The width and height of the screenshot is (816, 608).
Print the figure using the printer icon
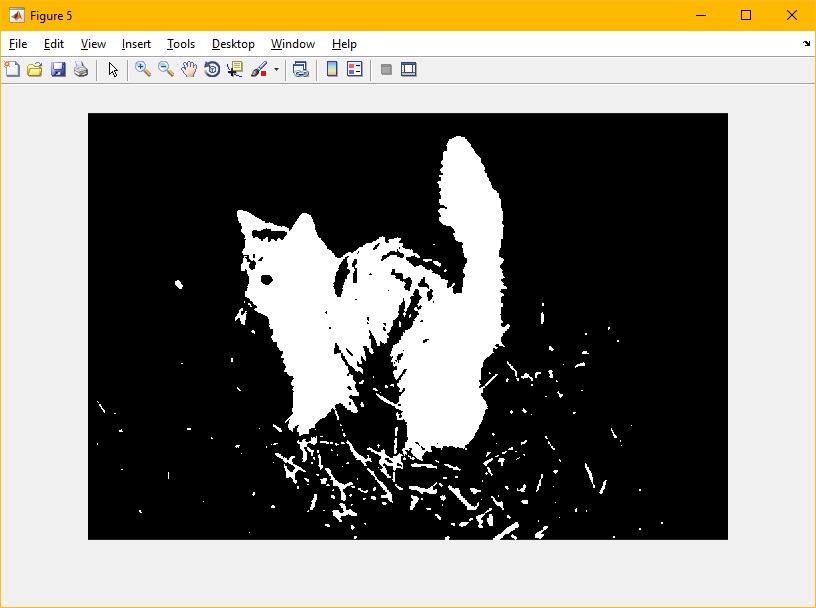[81, 70]
